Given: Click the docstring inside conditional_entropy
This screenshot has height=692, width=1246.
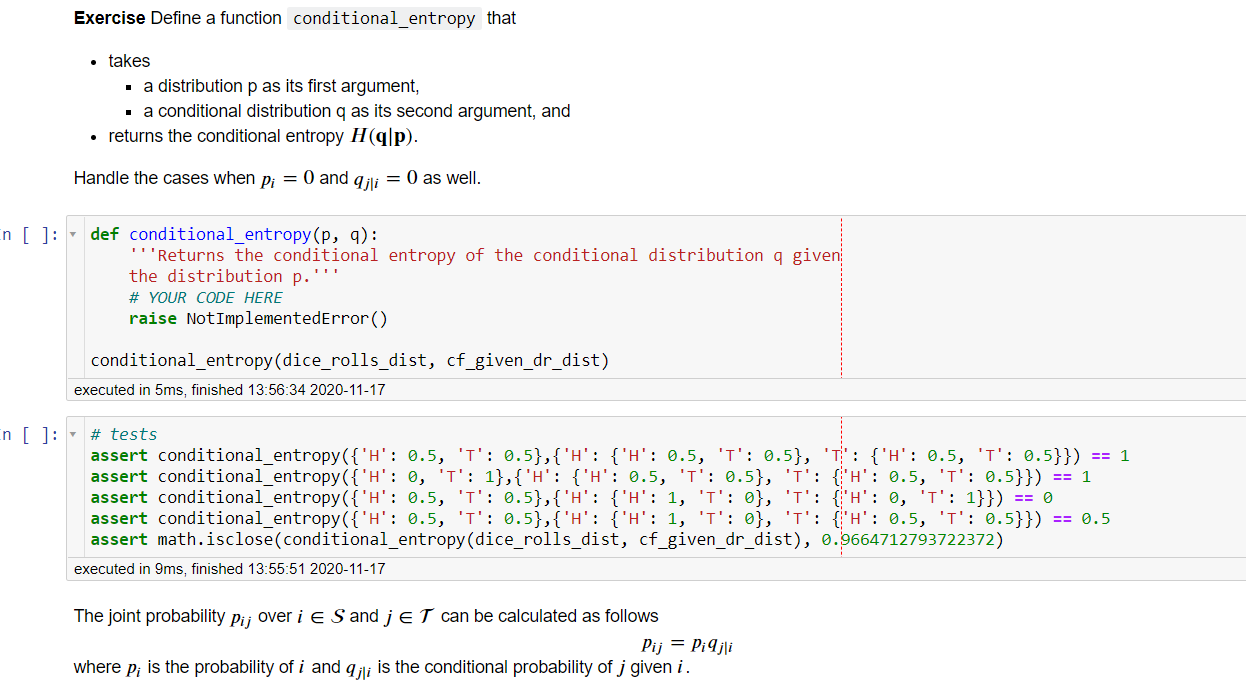Looking at the screenshot, I should pos(400,255).
